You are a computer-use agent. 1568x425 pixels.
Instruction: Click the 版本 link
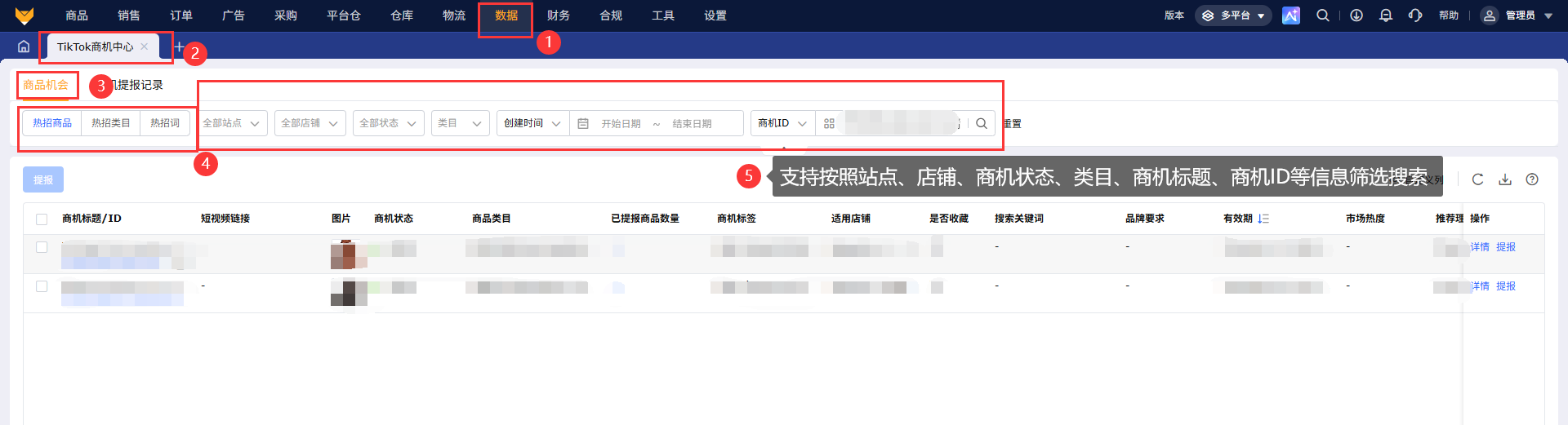pyautogui.click(x=1174, y=15)
